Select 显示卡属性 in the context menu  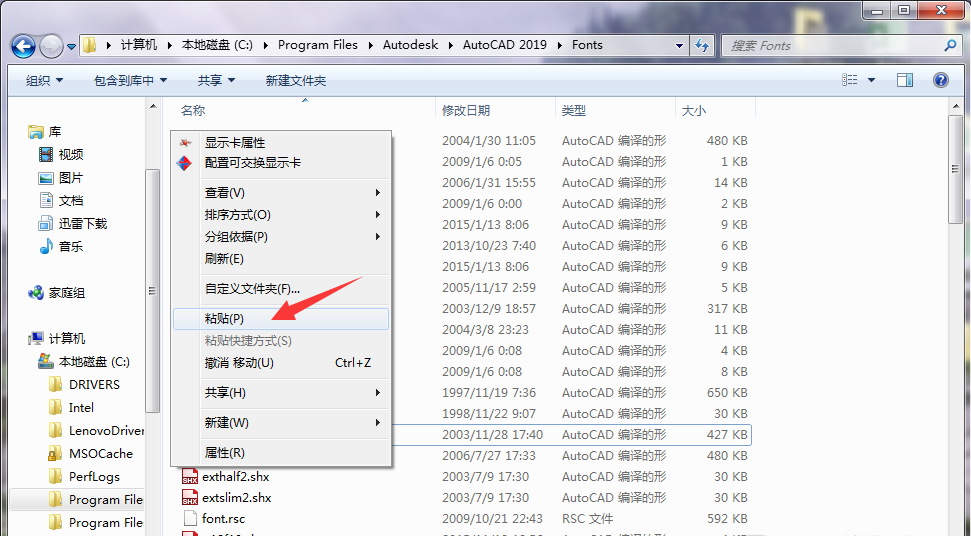point(281,142)
